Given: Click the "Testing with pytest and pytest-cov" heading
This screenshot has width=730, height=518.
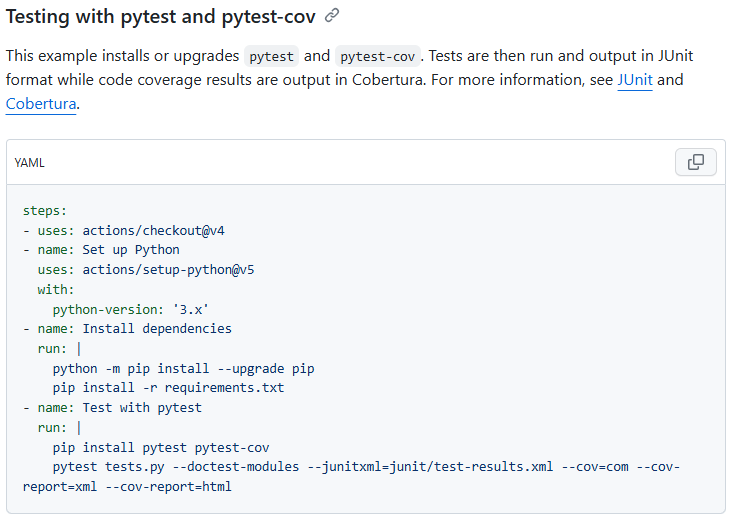Looking at the screenshot, I should (x=161, y=16).
